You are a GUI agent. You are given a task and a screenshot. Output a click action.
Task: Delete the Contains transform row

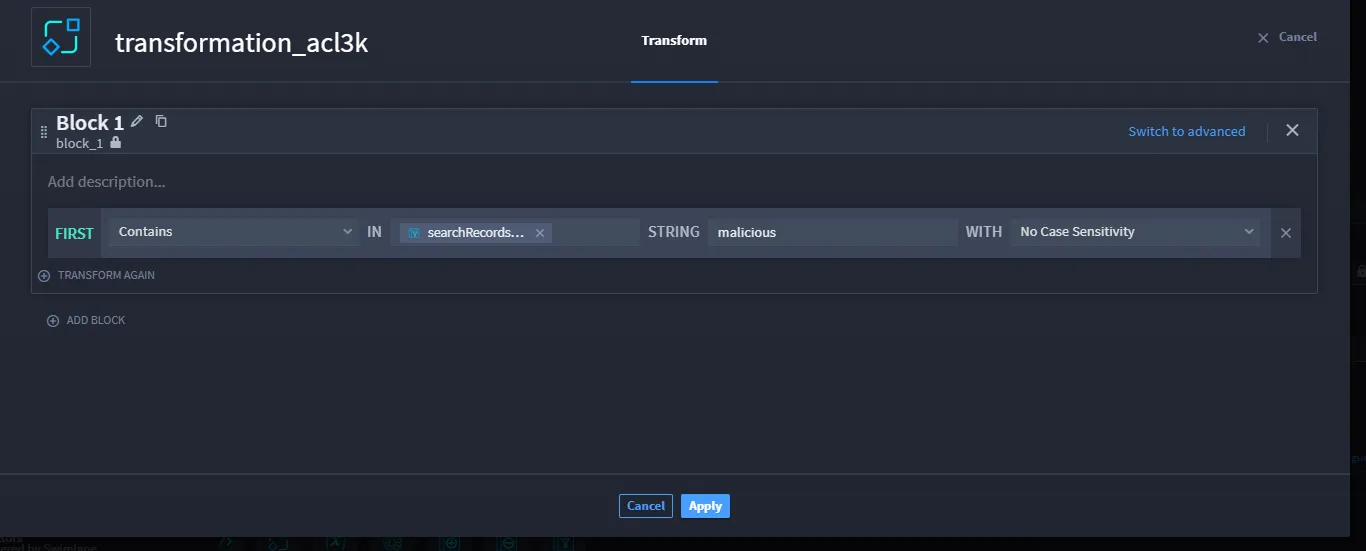tap(1286, 233)
